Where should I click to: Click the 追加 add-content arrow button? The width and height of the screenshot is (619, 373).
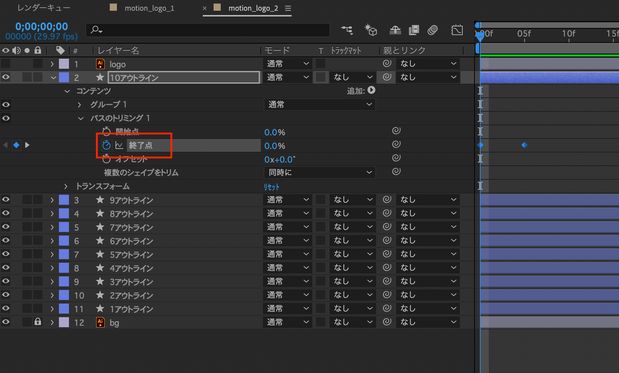371,90
